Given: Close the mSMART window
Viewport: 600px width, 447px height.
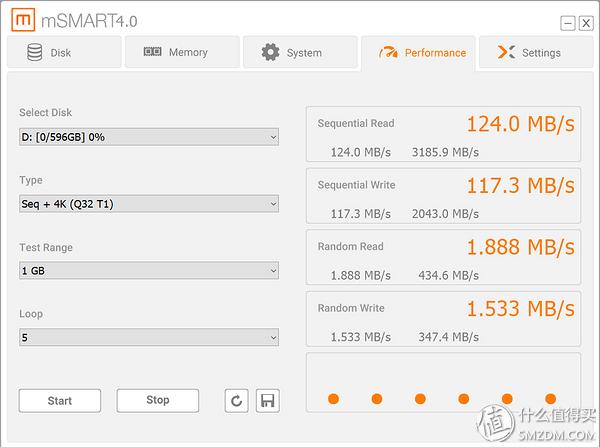Looking at the screenshot, I should pyautogui.click(x=586, y=23).
